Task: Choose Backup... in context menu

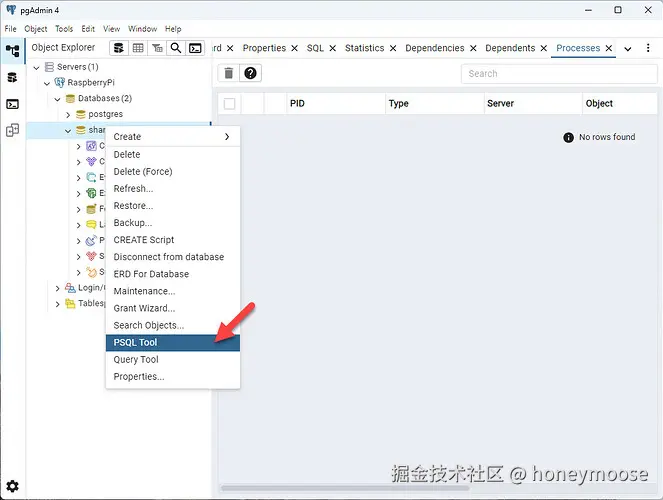Action: click(x=173, y=223)
